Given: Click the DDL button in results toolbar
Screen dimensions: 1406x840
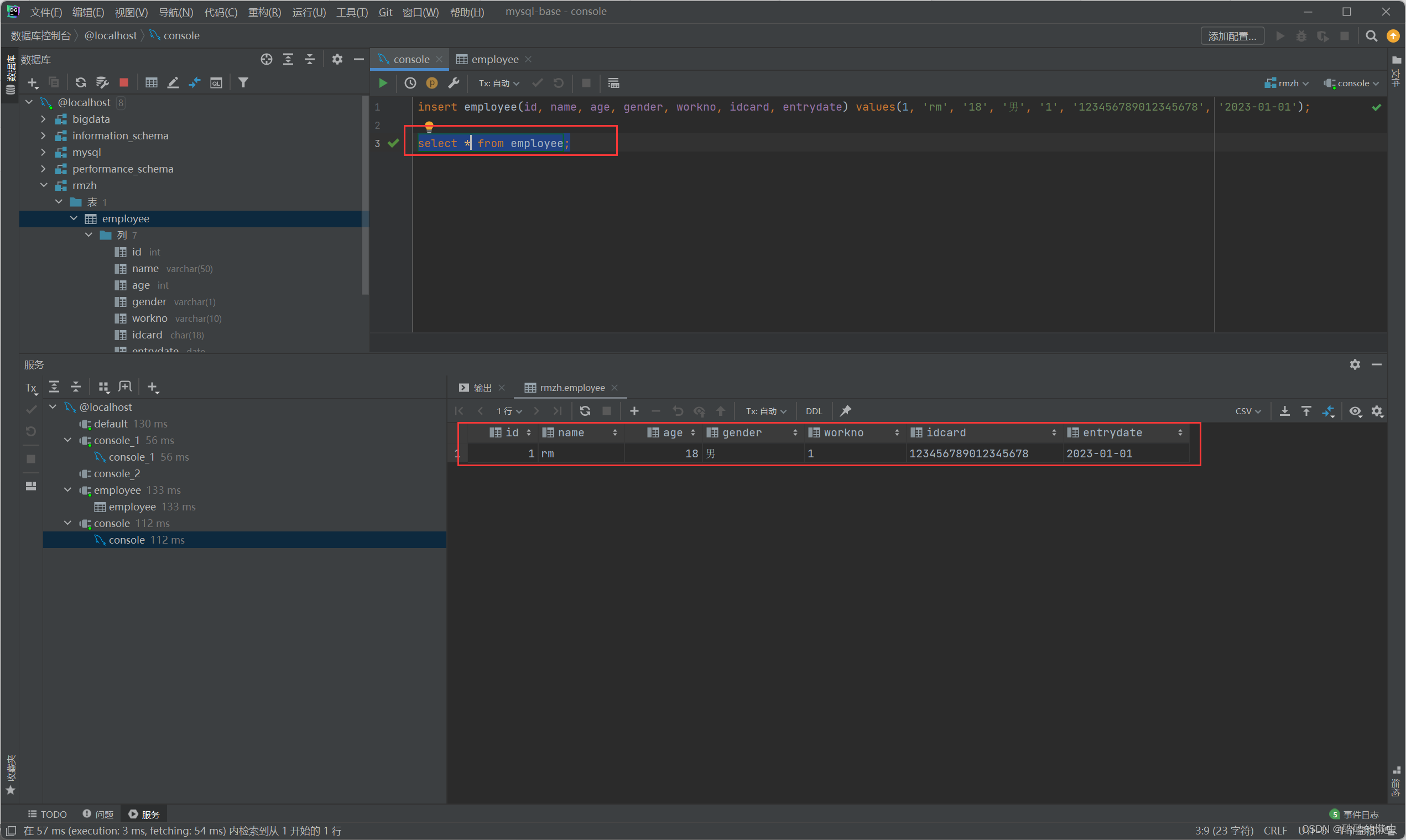Looking at the screenshot, I should point(814,411).
